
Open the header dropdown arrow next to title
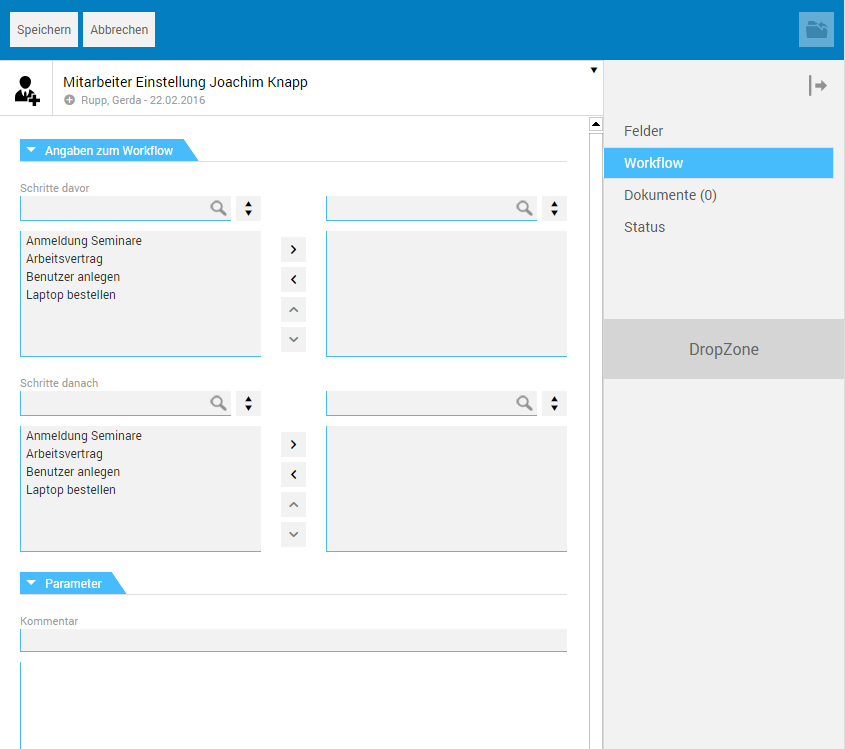(594, 70)
